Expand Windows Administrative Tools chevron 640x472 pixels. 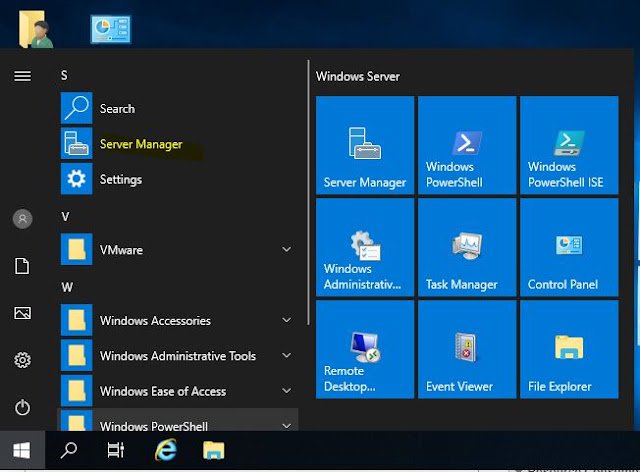[x=287, y=355]
